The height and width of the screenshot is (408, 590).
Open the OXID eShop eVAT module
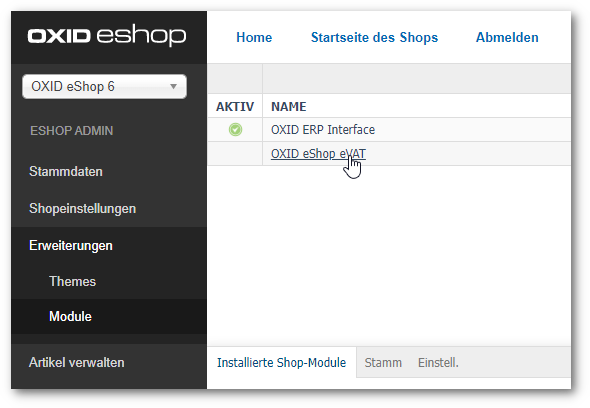point(318,154)
